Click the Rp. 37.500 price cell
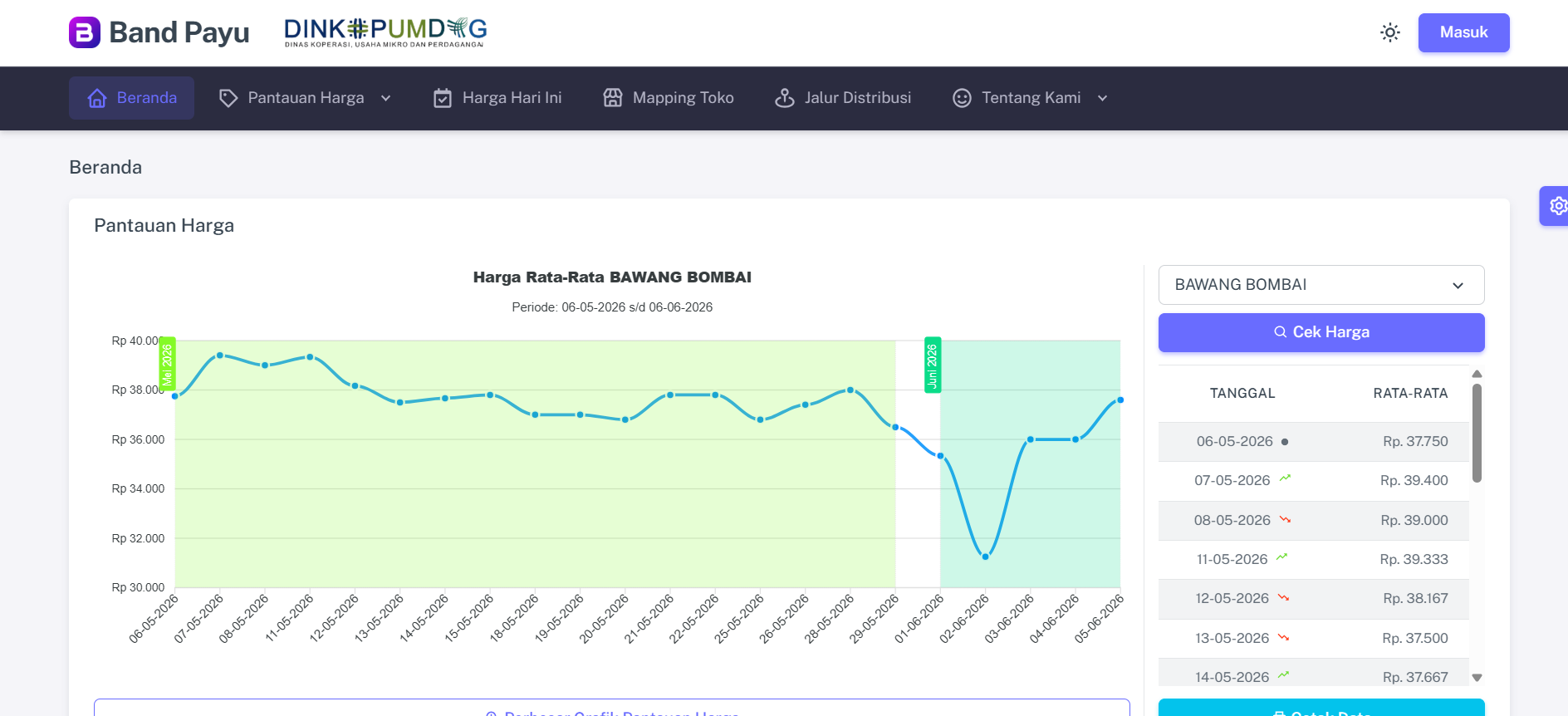This screenshot has width=1568, height=716. 1415,639
